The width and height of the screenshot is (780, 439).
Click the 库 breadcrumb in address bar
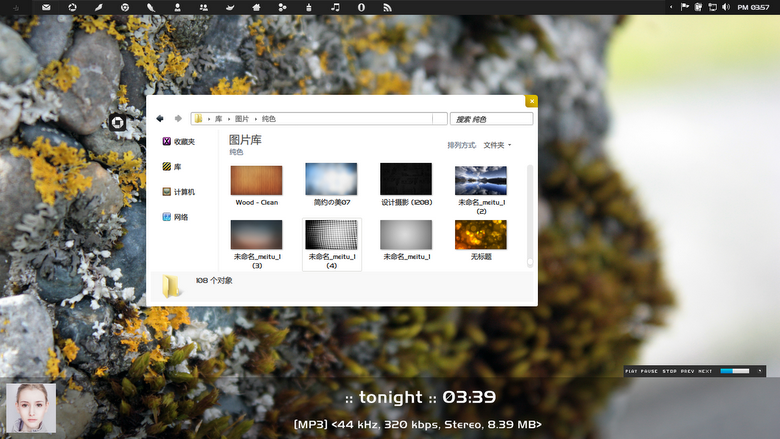[x=218, y=119]
